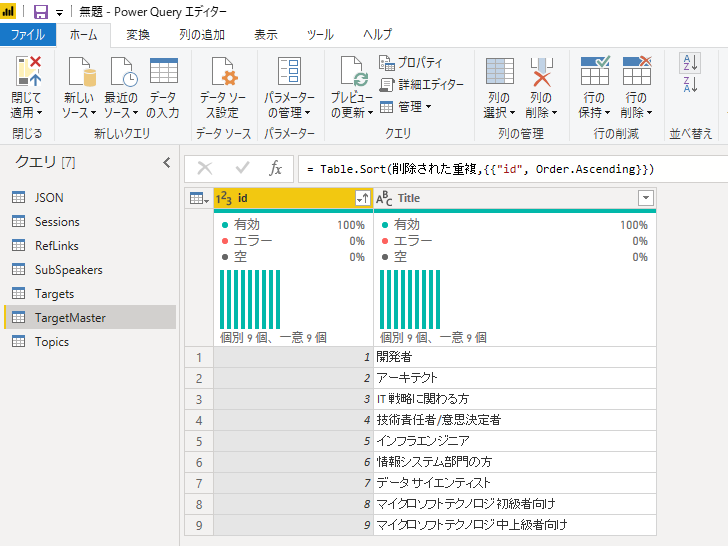The height and width of the screenshot is (546, 728).
Task: Click the Title column ABC type icon
Action: (384, 198)
